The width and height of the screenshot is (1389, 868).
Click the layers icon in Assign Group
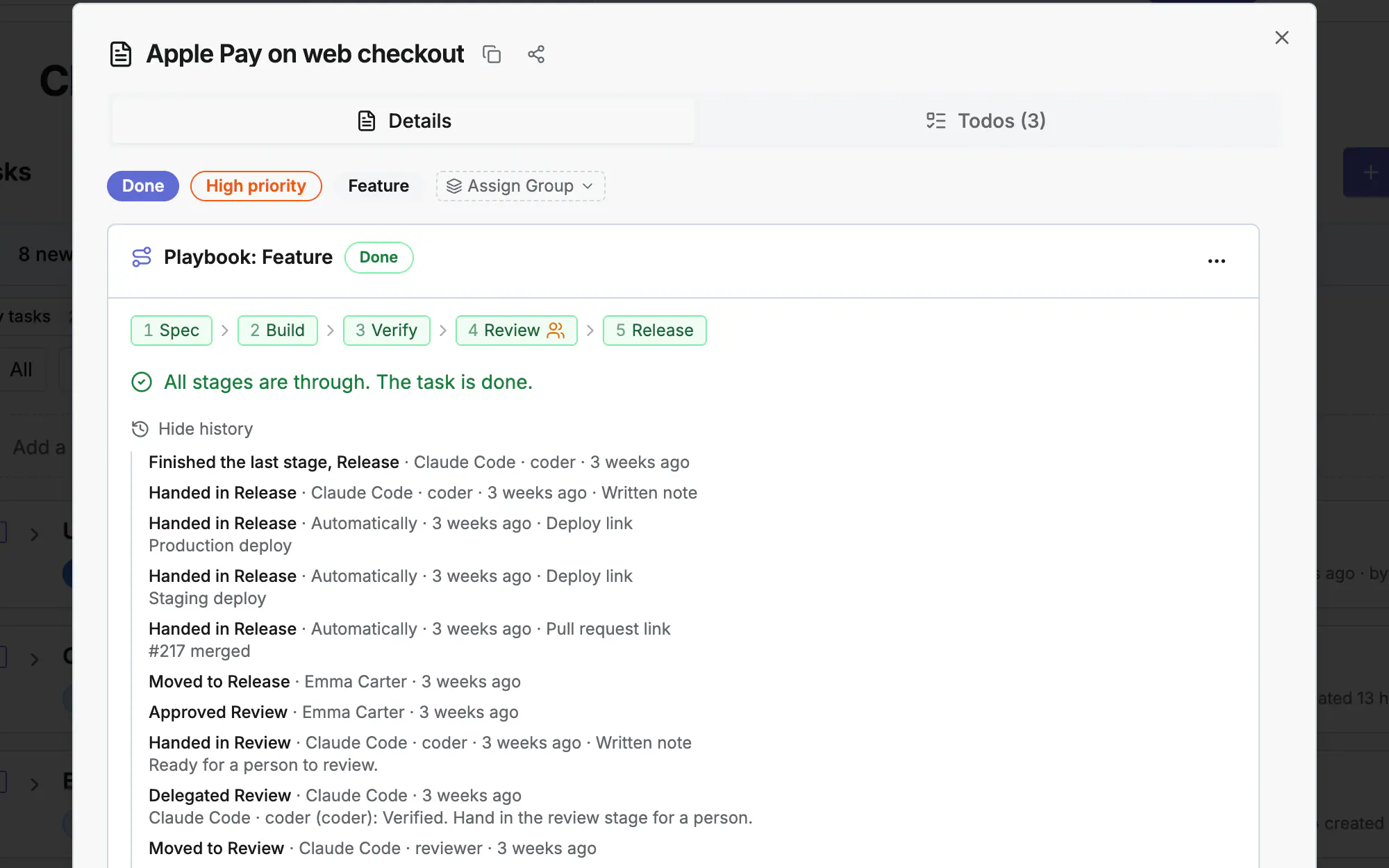(x=454, y=186)
